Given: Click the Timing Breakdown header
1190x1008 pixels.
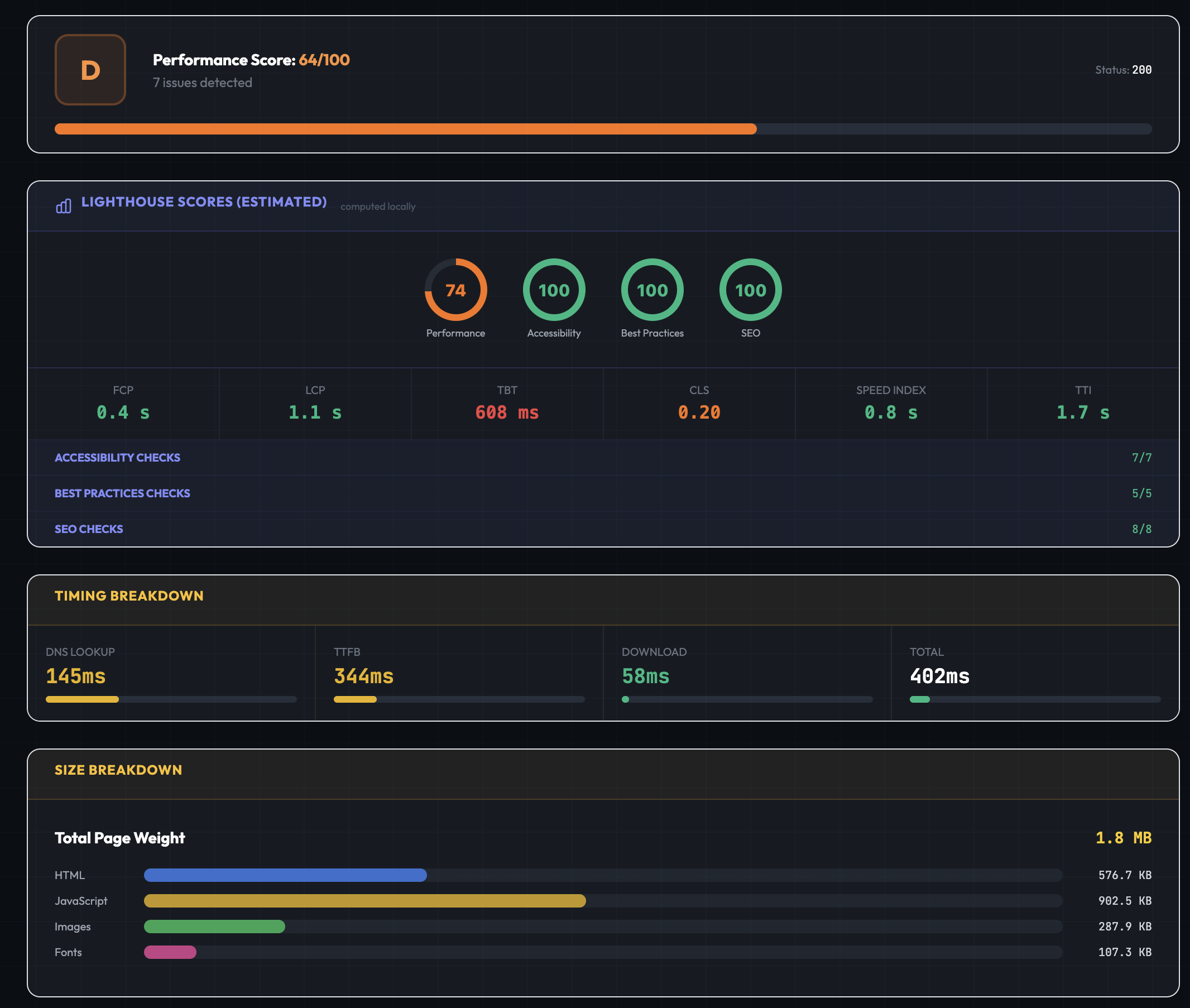Looking at the screenshot, I should 129,596.
